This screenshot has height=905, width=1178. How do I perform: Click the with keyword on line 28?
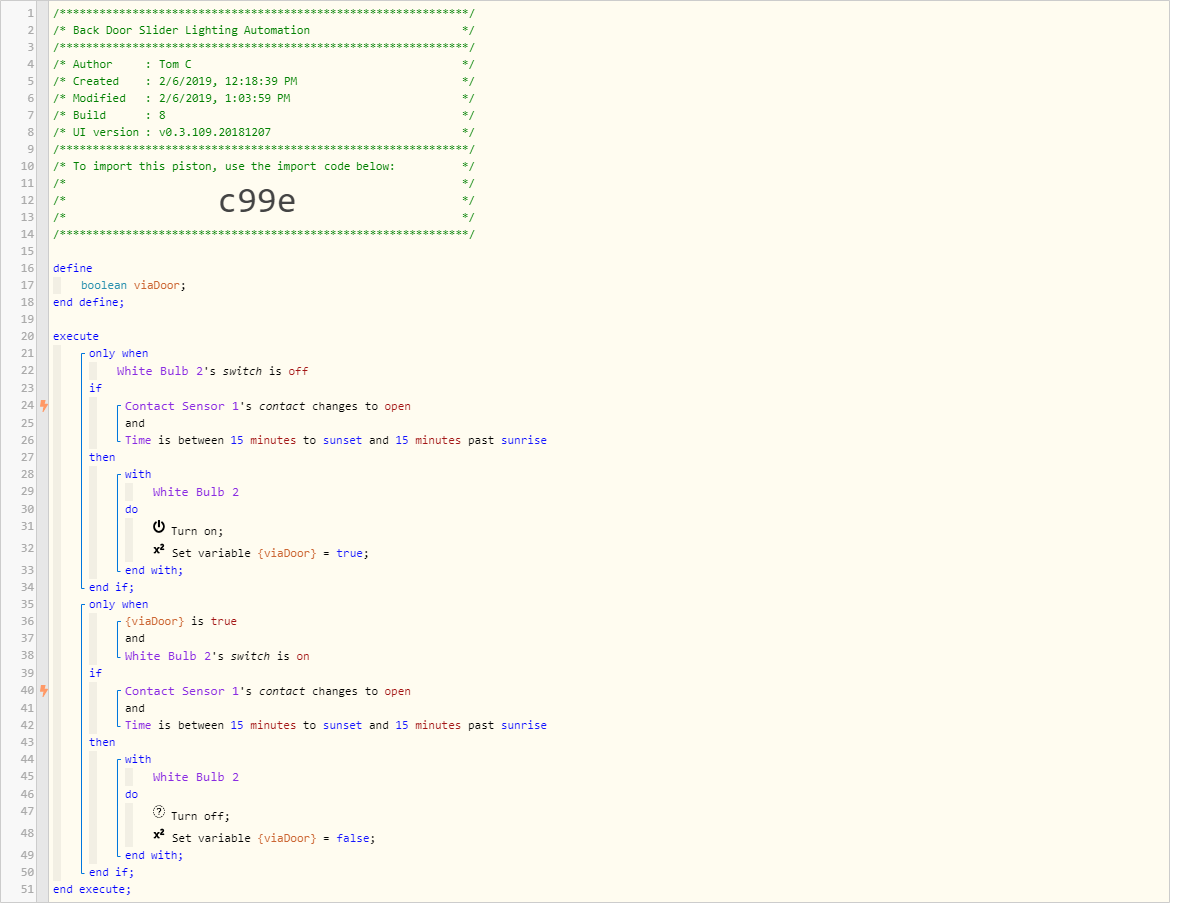click(x=137, y=474)
